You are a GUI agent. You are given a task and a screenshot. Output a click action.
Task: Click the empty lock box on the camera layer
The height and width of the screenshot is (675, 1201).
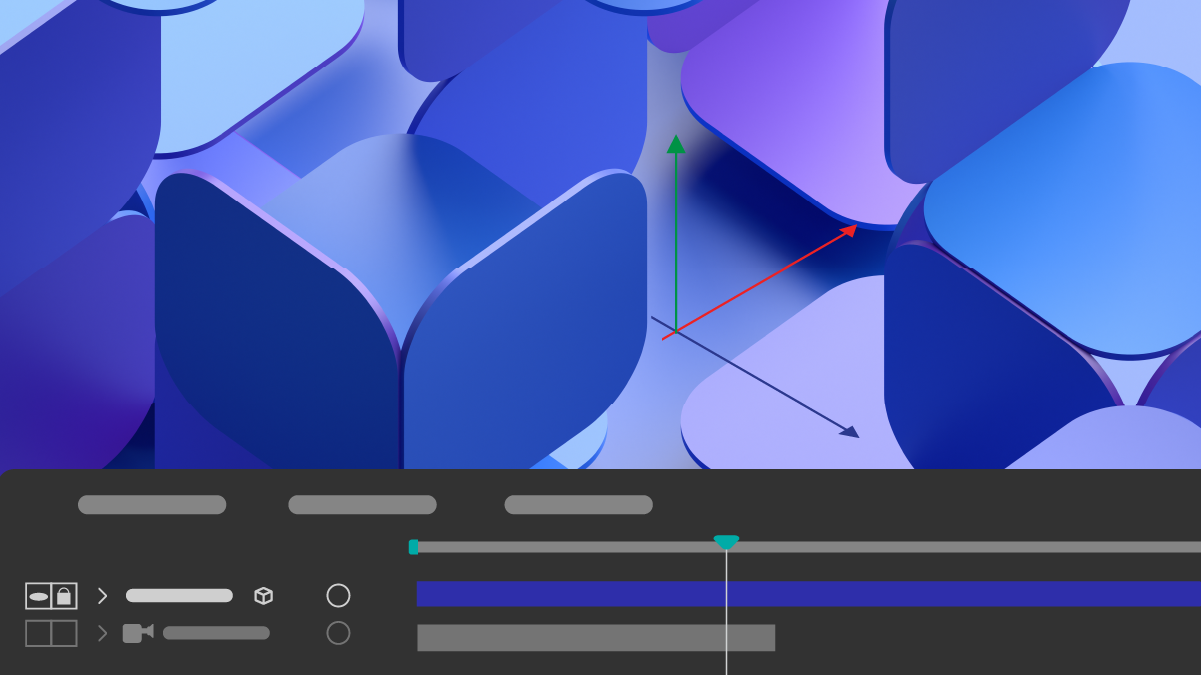pos(63,632)
